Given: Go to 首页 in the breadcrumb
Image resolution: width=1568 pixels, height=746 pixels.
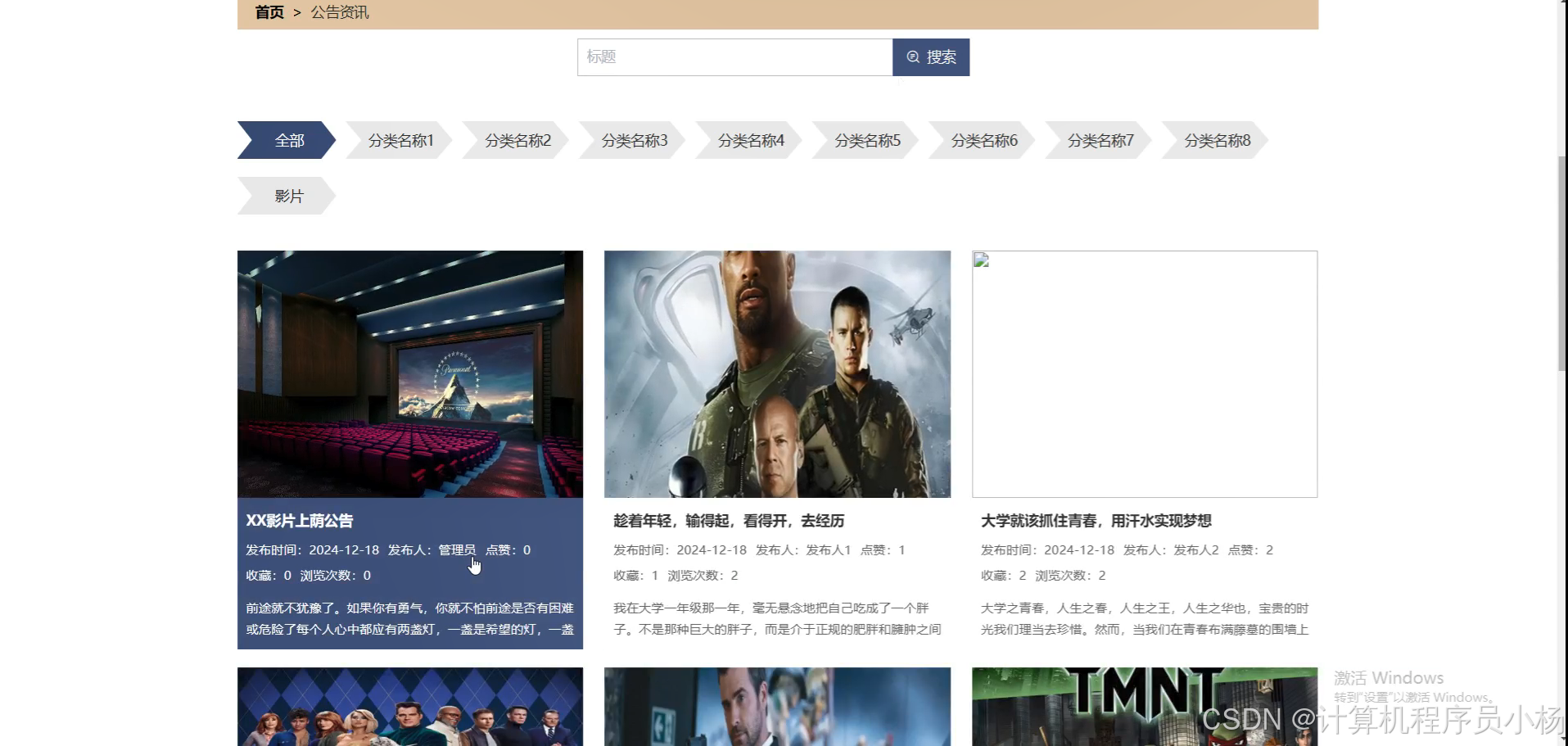Looking at the screenshot, I should coord(269,12).
